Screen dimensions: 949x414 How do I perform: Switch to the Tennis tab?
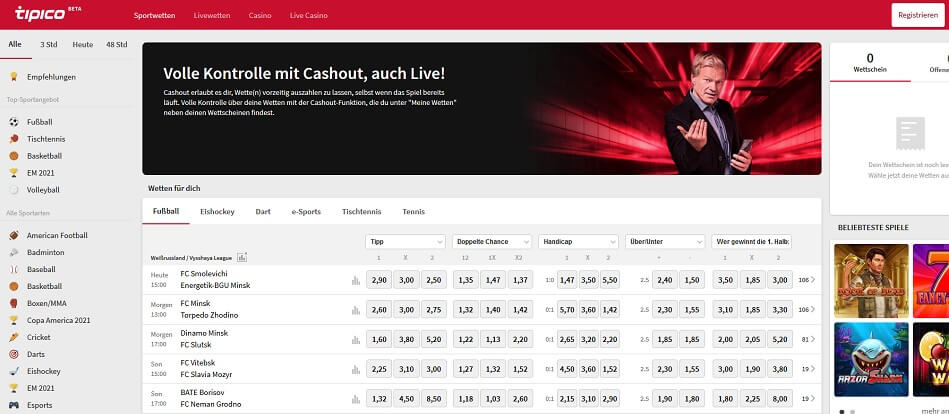[413, 212]
